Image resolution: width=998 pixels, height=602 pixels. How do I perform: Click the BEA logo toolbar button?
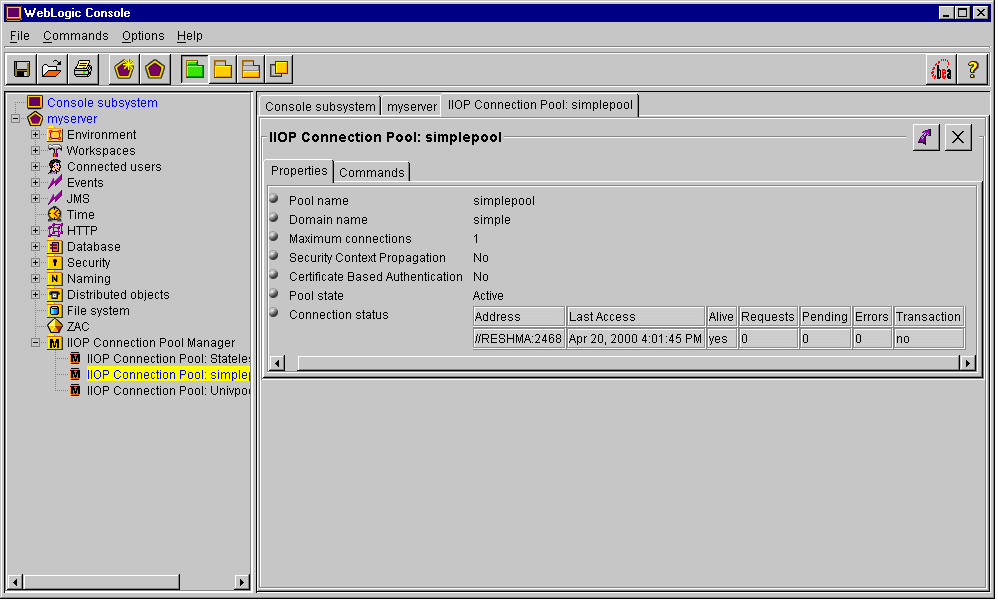click(941, 69)
